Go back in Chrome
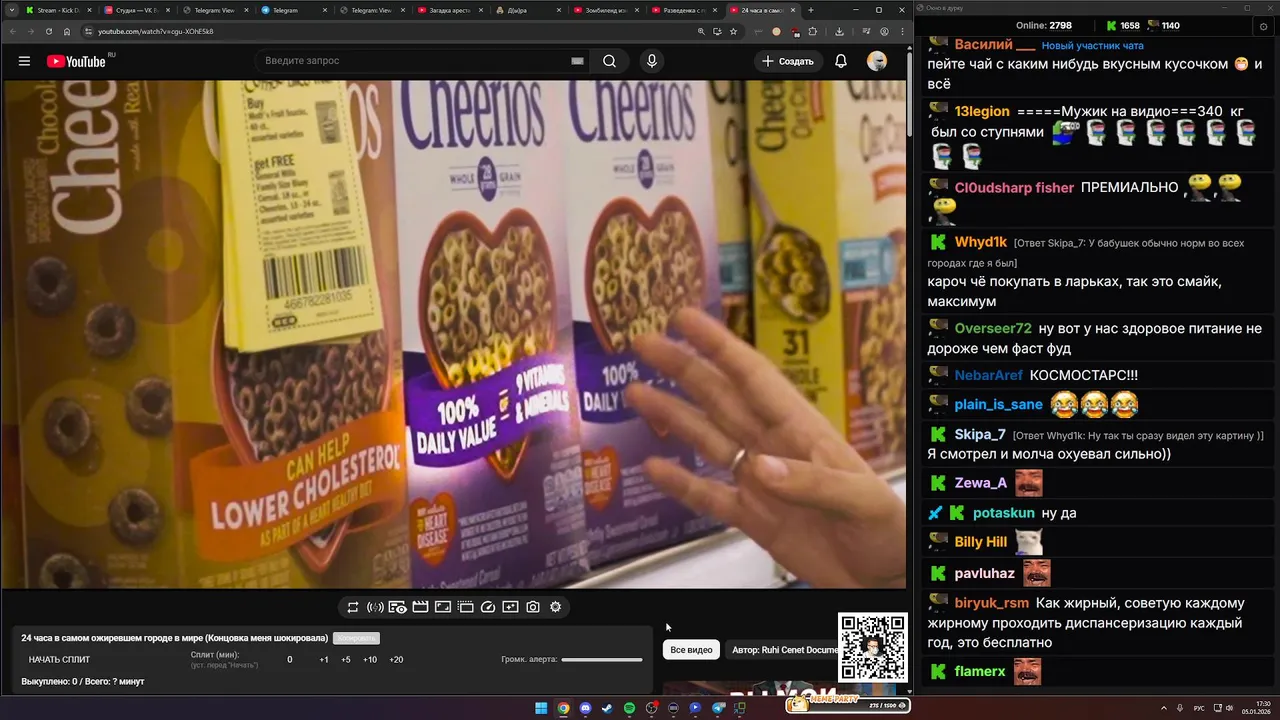This screenshot has height=720, width=1280. (13, 31)
